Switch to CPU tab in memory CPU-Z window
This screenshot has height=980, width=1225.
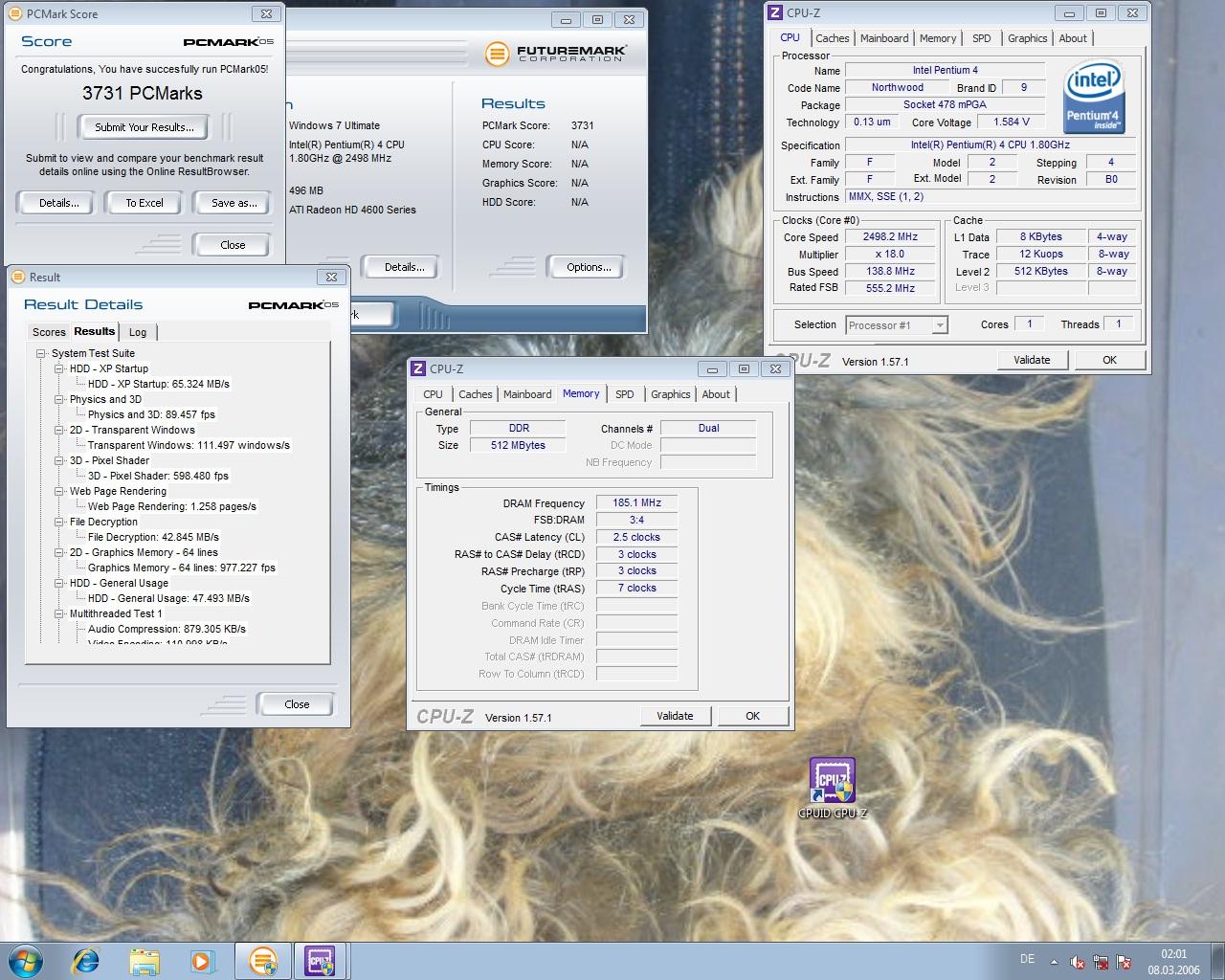click(433, 394)
